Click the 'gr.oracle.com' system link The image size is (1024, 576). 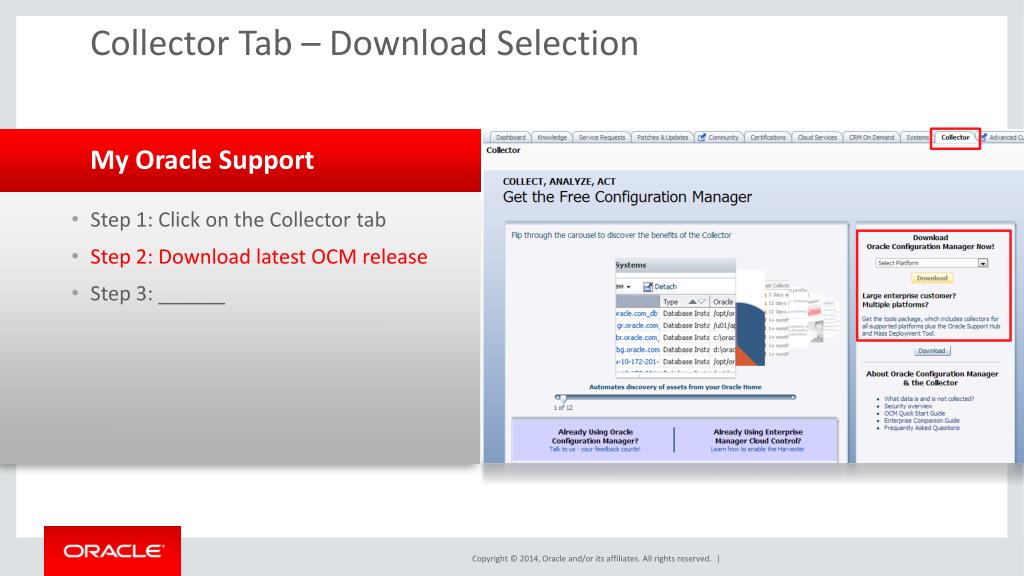(637, 325)
